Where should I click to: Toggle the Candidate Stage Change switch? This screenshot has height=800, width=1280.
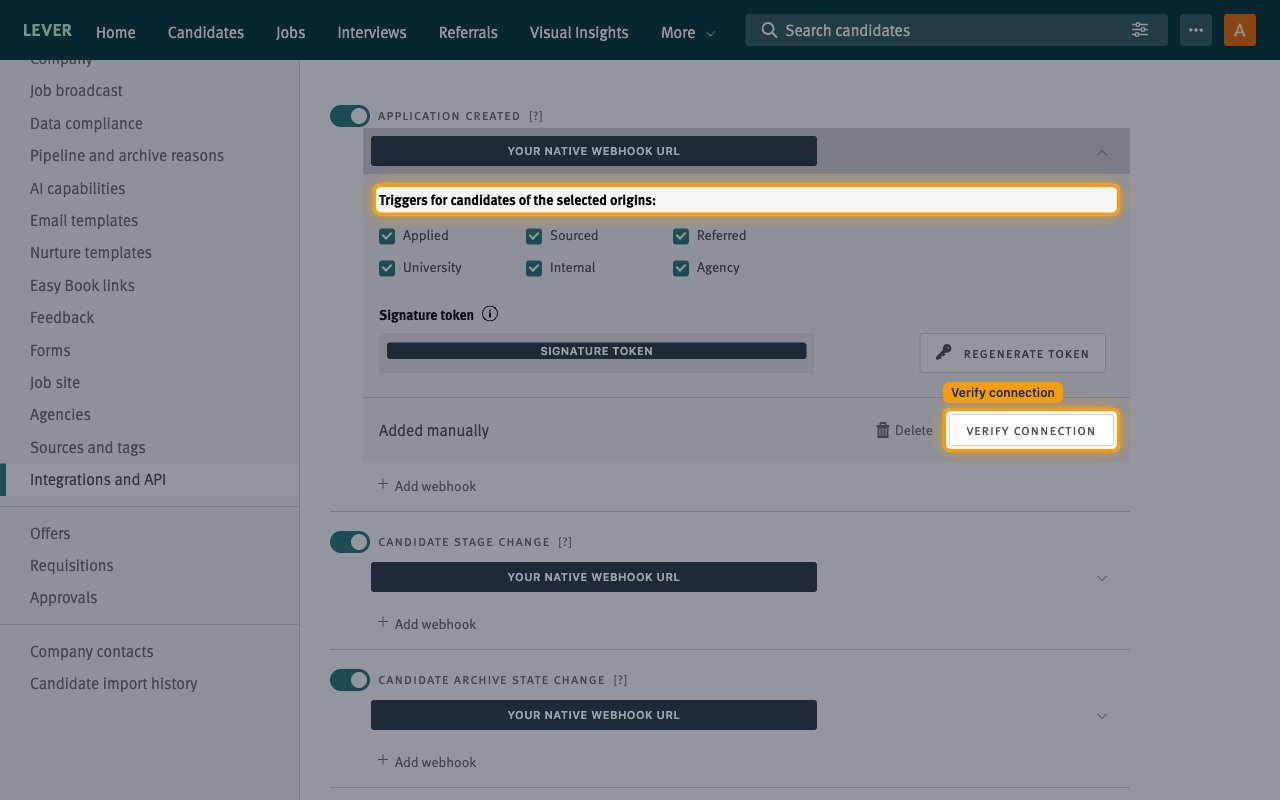[350, 542]
